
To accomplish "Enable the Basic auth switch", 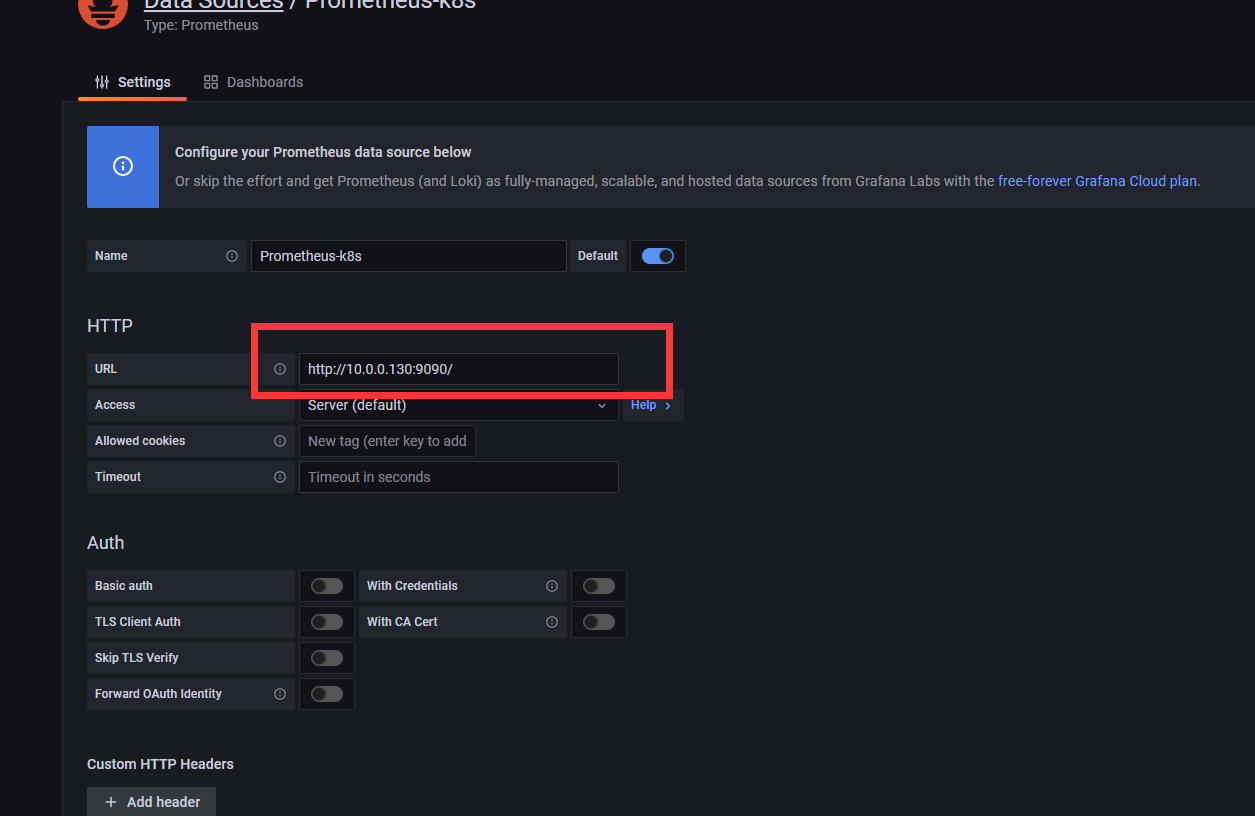I will tap(327, 586).
